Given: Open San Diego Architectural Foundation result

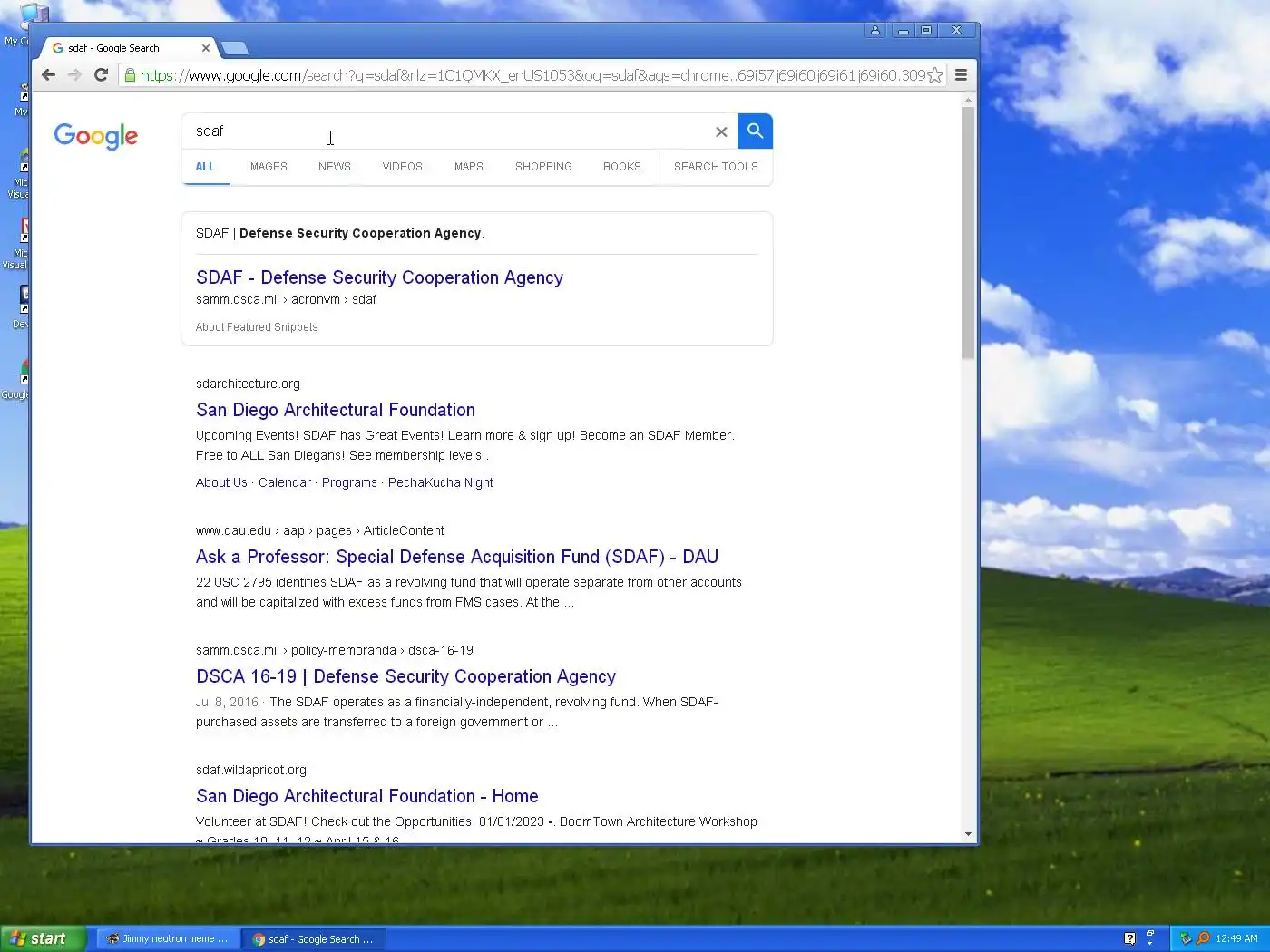Looking at the screenshot, I should point(336,410).
